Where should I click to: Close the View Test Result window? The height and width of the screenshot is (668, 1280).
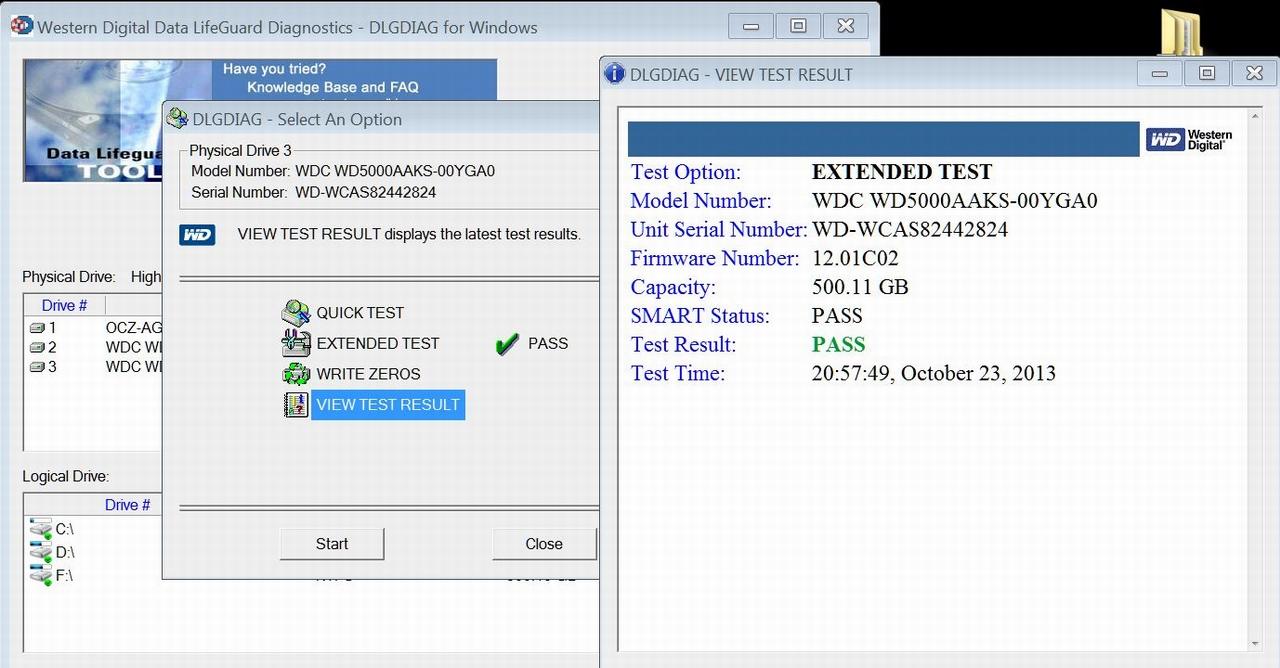point(1254,73)
